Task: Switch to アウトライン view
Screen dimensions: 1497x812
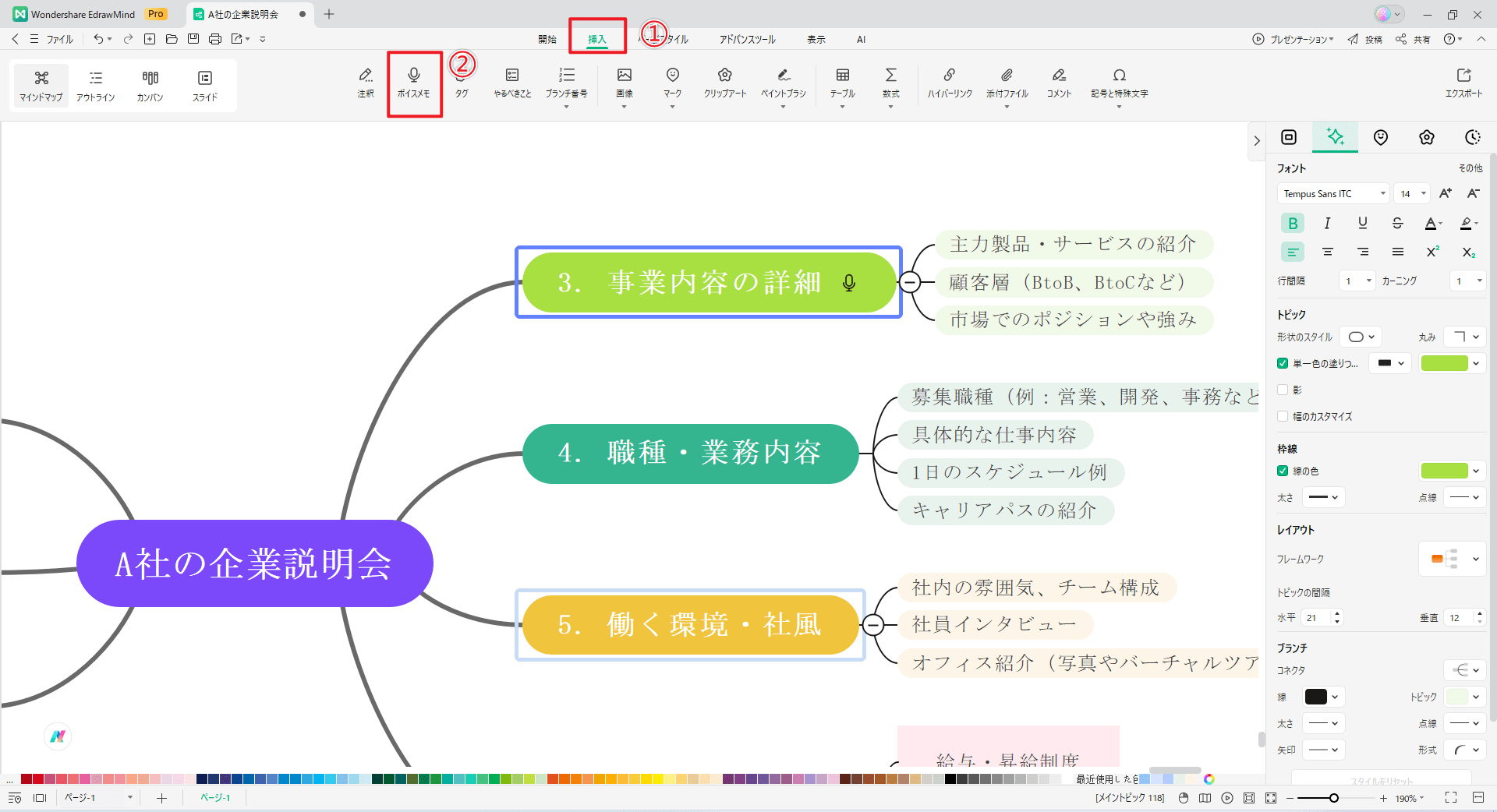Action: [96, 86]
